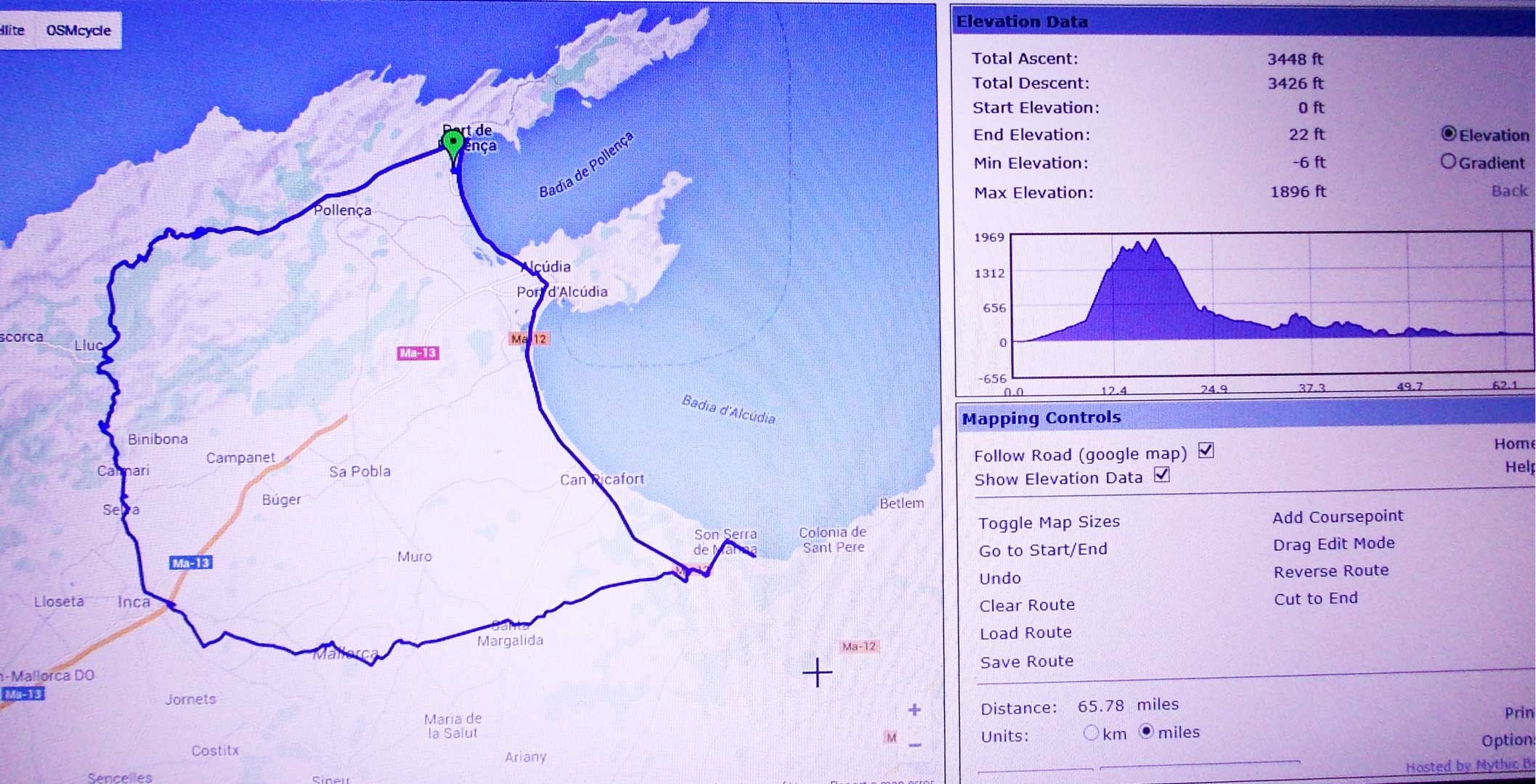Click the Save Route link
Viewport: 1536px width, 784px height.
coord(1026,661)
